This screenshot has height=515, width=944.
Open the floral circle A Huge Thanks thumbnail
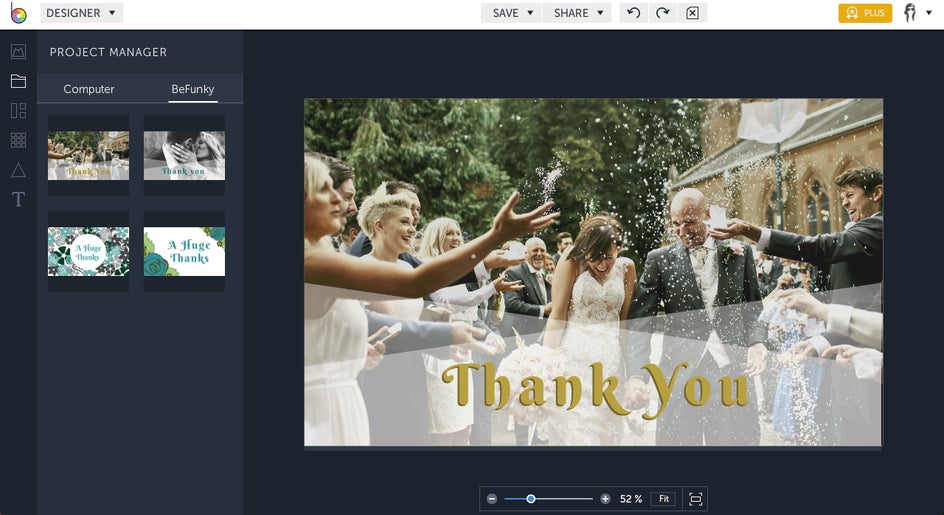coord(88,251)
